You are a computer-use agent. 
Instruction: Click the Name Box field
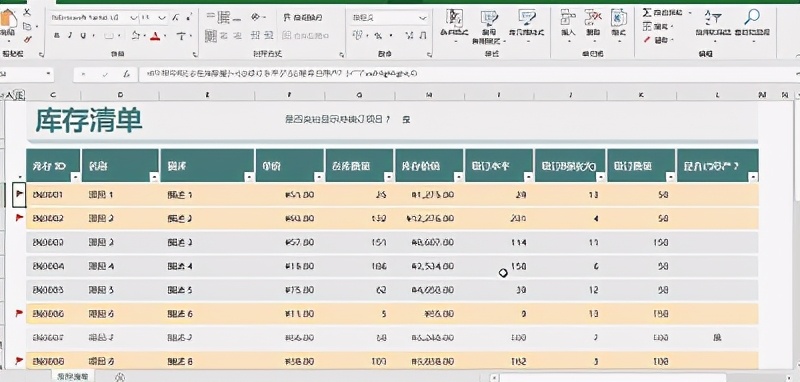pos(27,74)
